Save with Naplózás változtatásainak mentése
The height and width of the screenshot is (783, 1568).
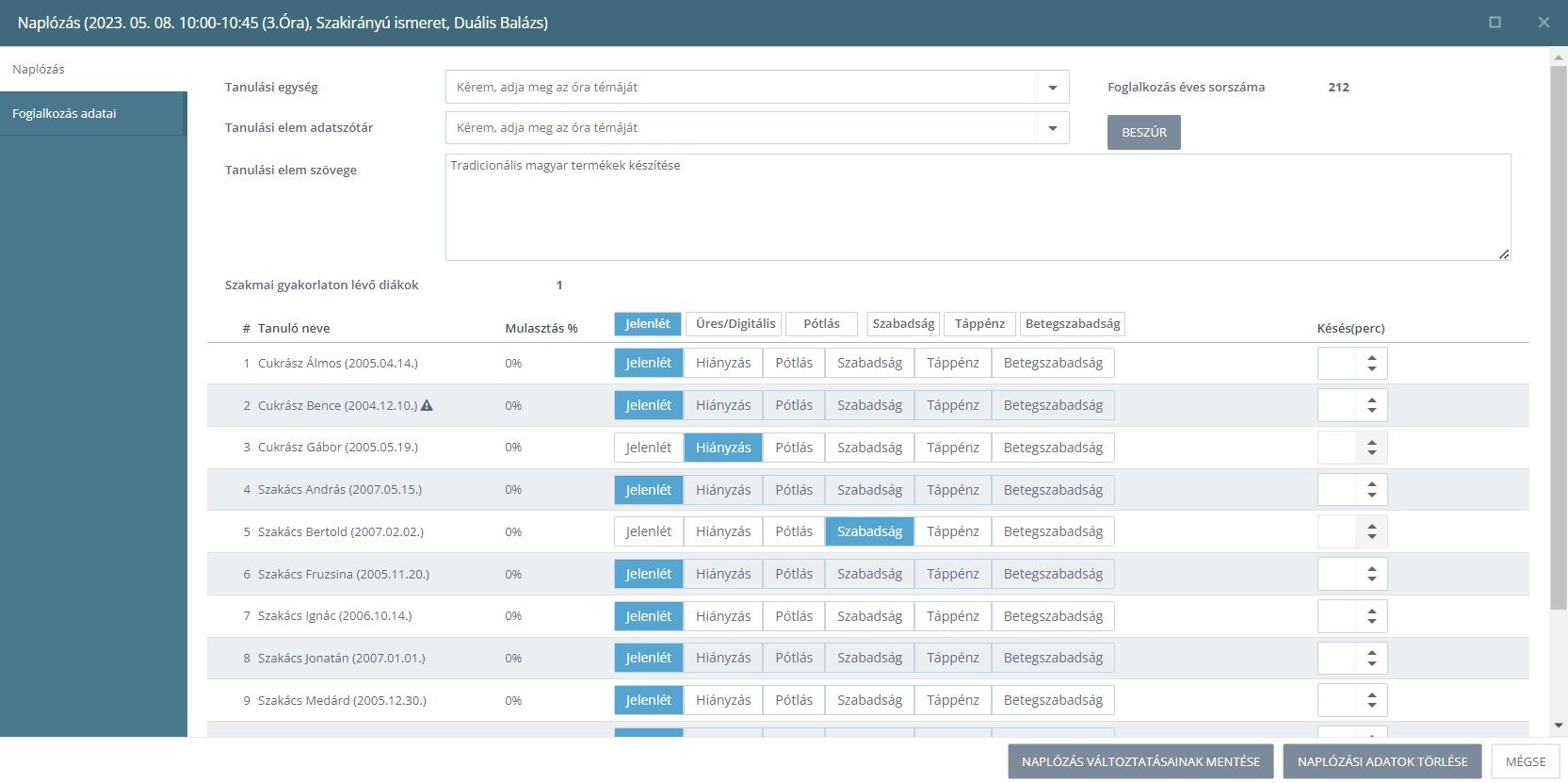coord(1140,761)
